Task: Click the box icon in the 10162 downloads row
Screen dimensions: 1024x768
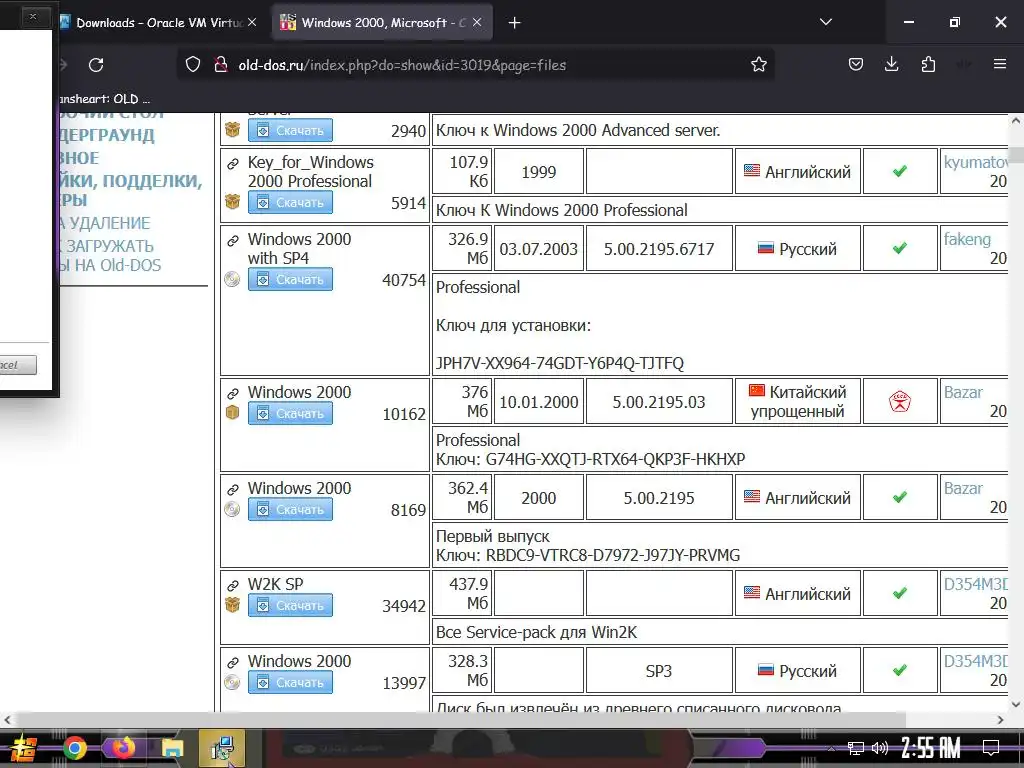Action: 232,413
